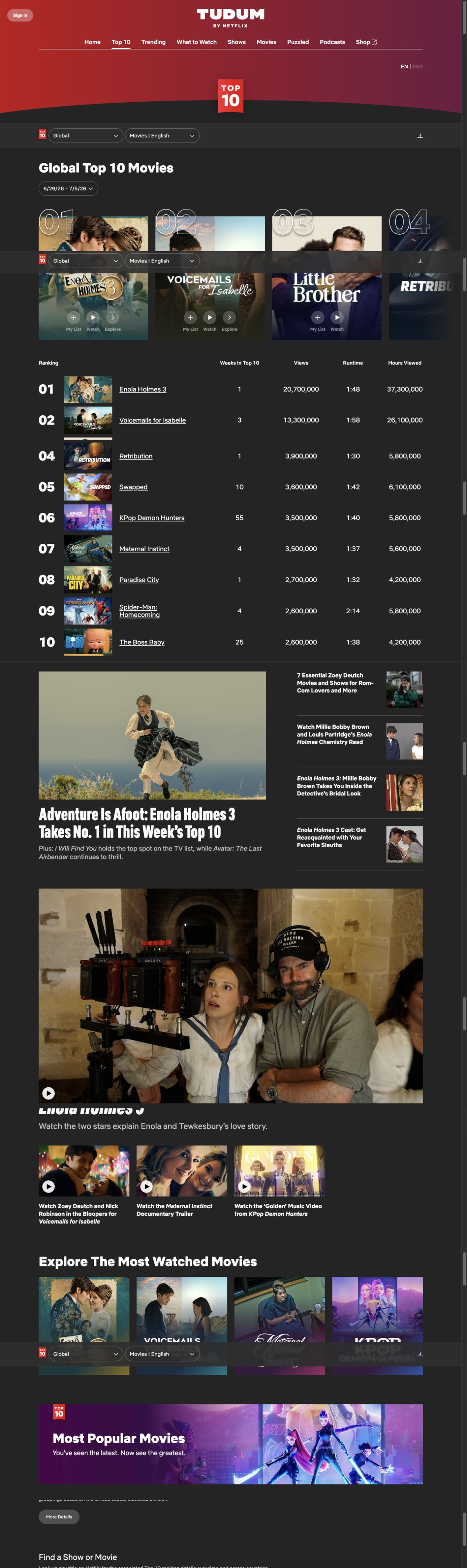The width and height of the screenshot is (467, 1568).
Task: Play the 'Golden' music video clip
Action: point(244,1187)
